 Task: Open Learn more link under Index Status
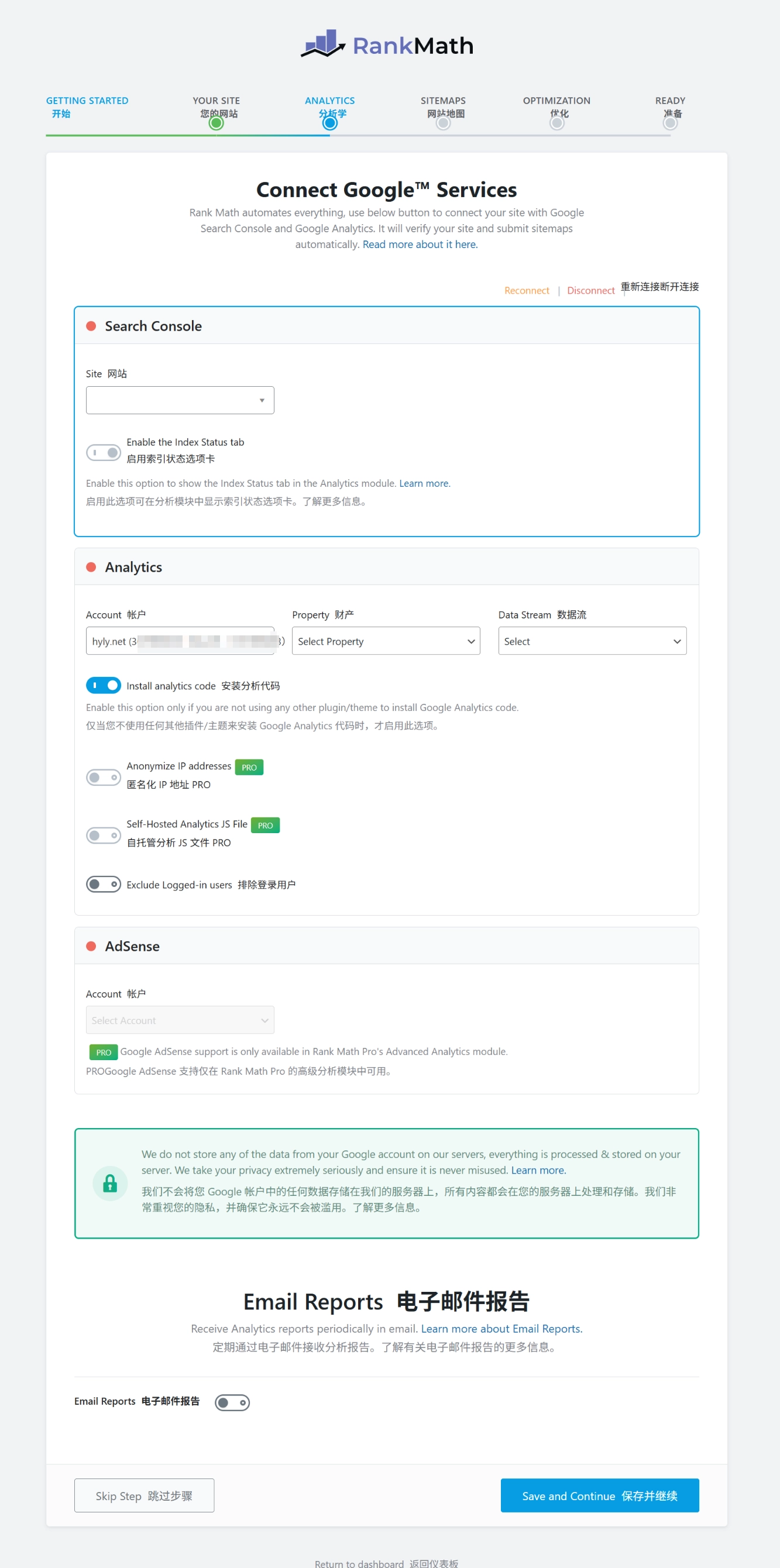(x=424, y=483)
